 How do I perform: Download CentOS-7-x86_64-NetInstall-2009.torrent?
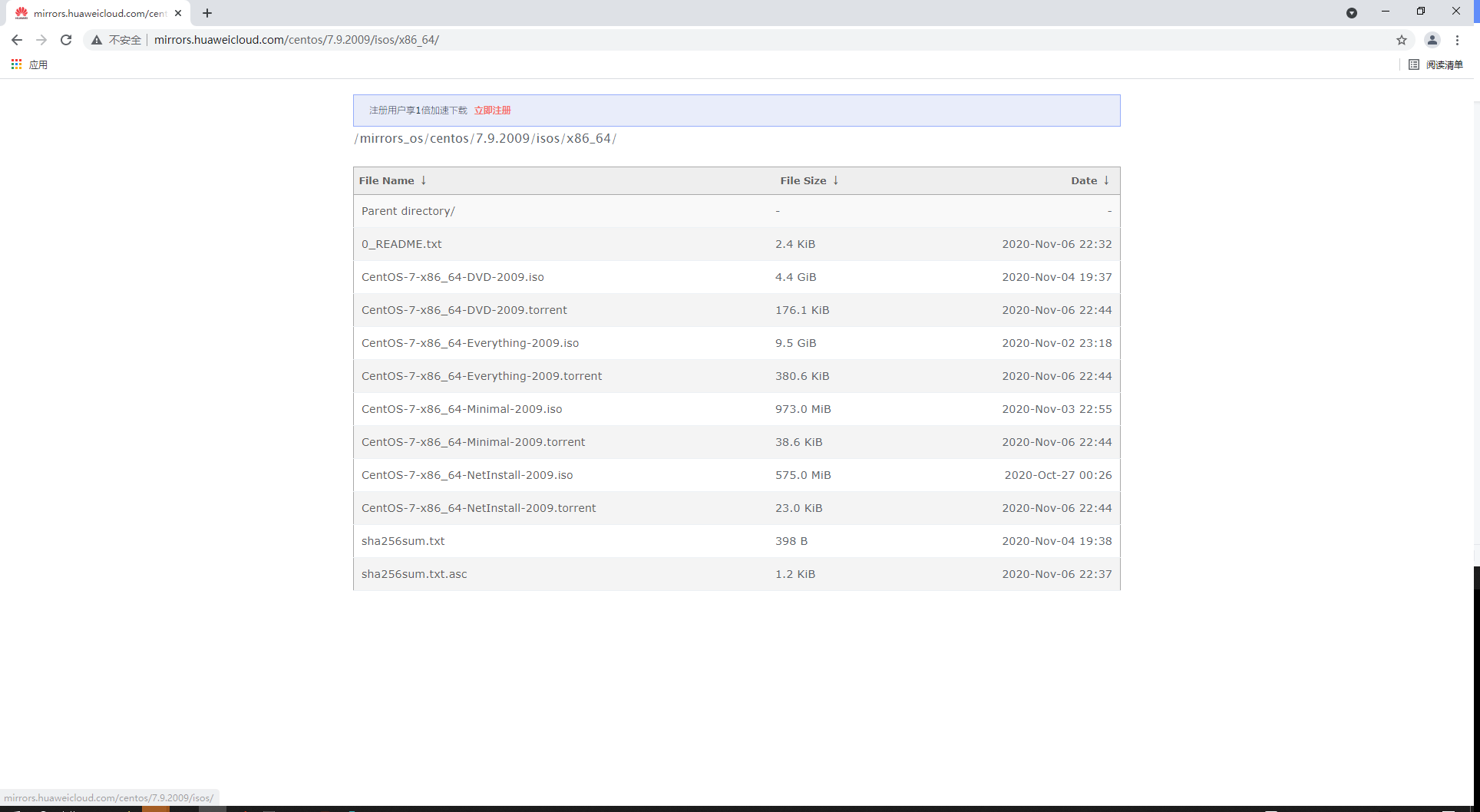(x=478, y=508)
